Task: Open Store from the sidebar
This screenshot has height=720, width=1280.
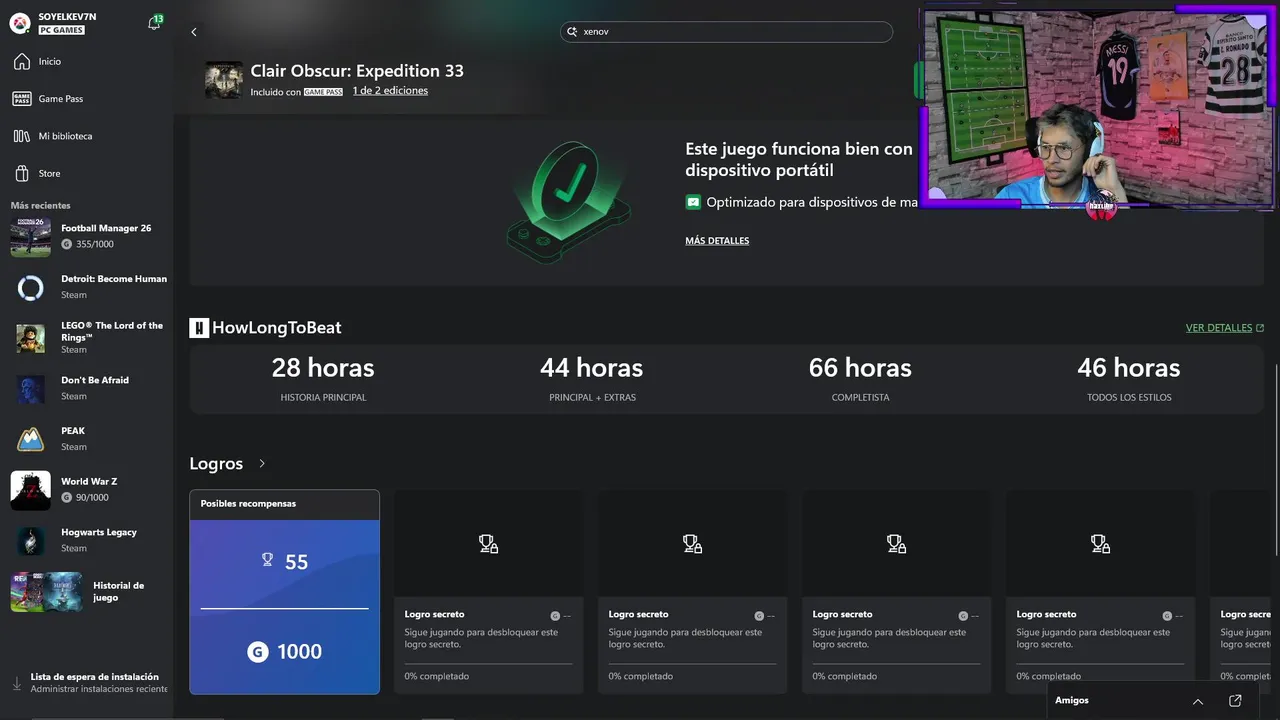Action: (x=86, y=173)
